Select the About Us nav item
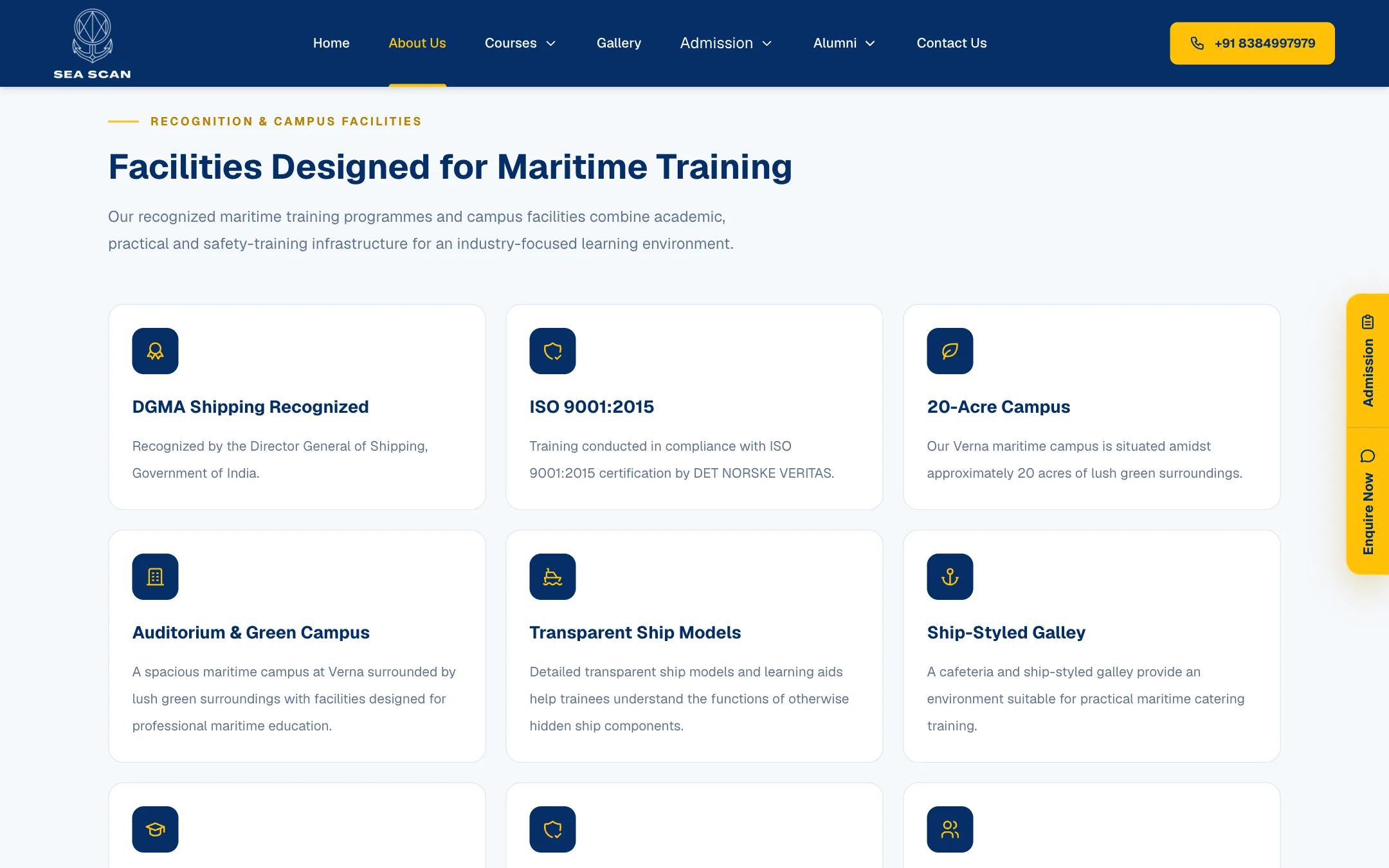The width and height of the screenshot is (1389, 868). click(417, 43)
